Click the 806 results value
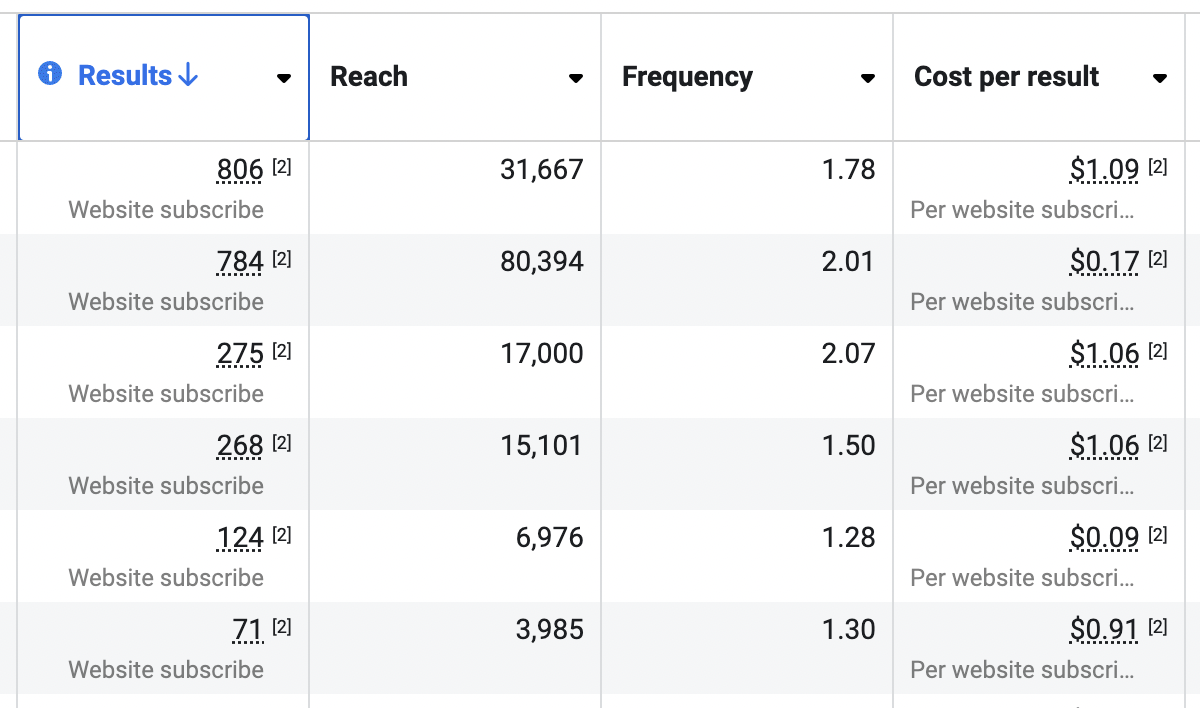This screenshot has height=708, width=1200. pos(240,171)
